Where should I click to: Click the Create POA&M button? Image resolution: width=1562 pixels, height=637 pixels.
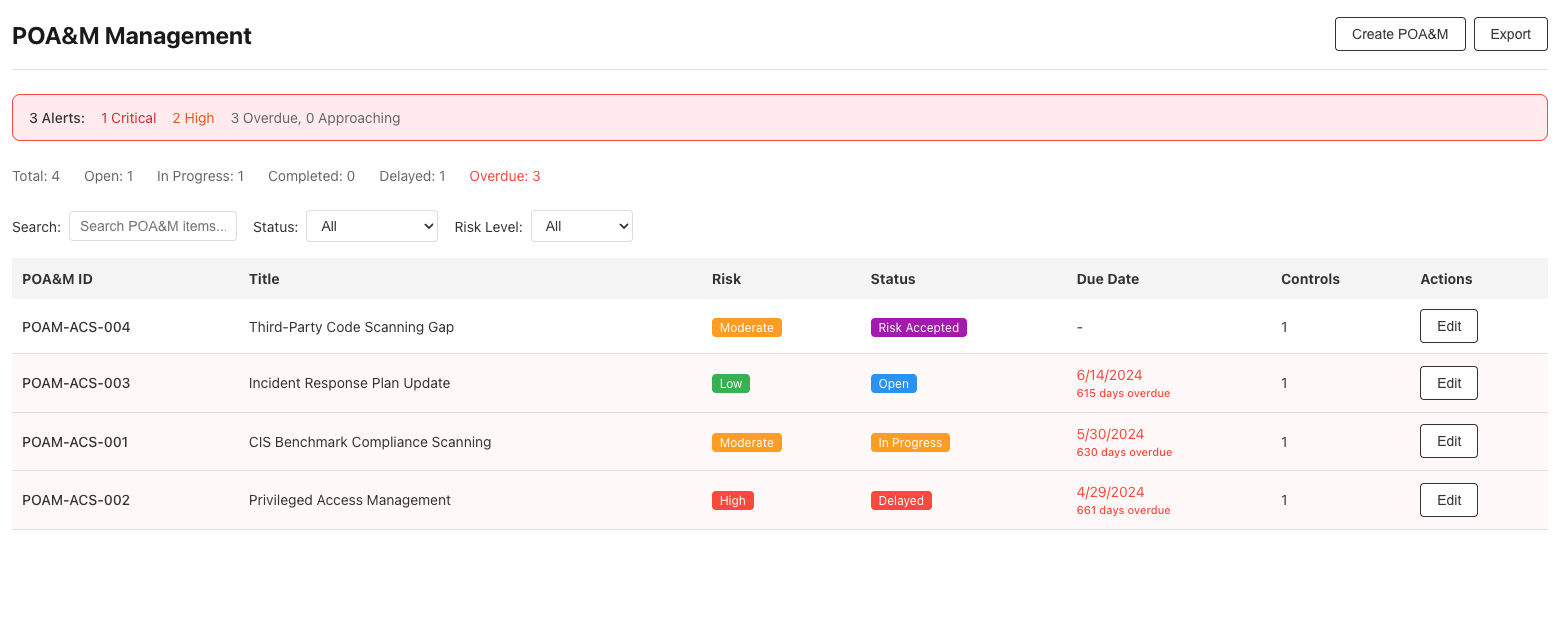pyautogui.click(x=1400, y=33)
